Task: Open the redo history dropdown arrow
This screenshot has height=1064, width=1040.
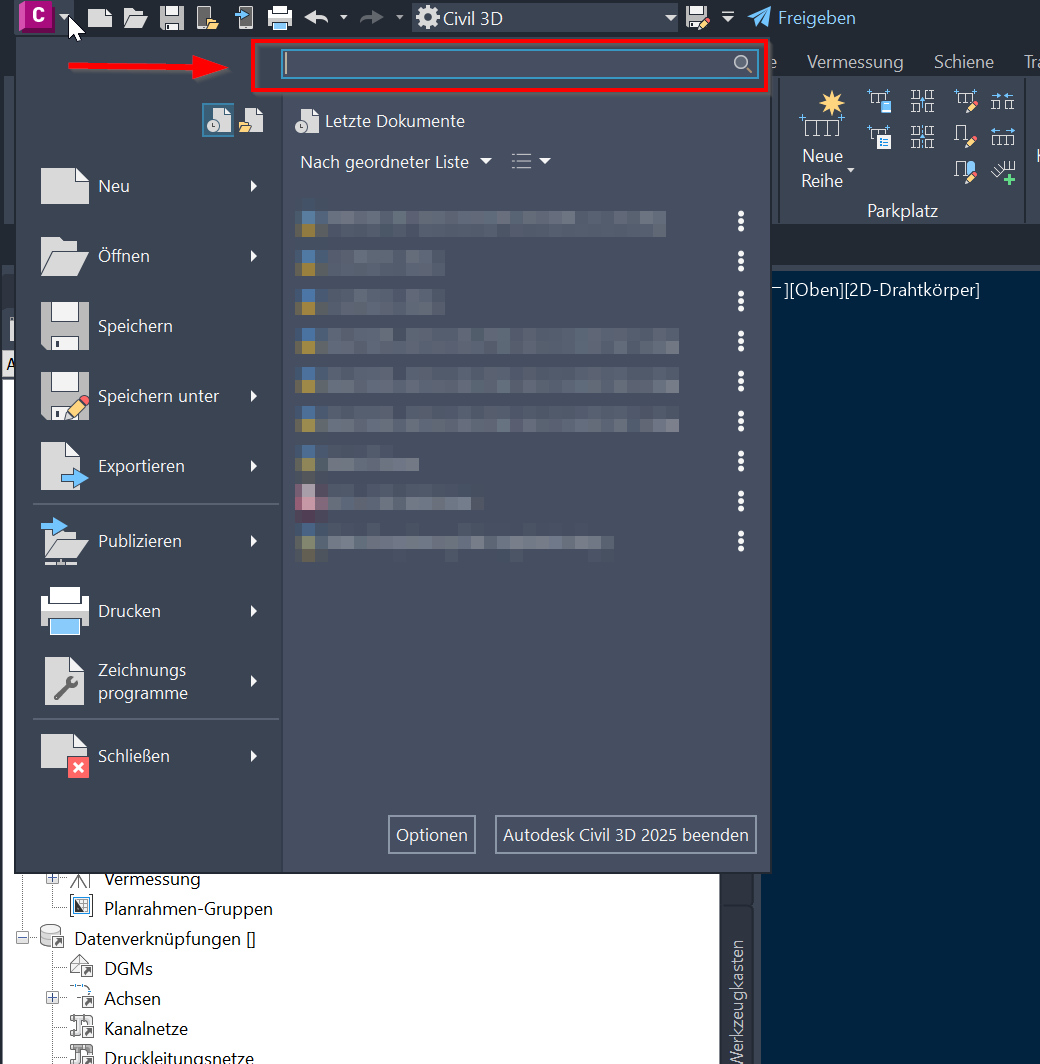Action: (399, 18)
